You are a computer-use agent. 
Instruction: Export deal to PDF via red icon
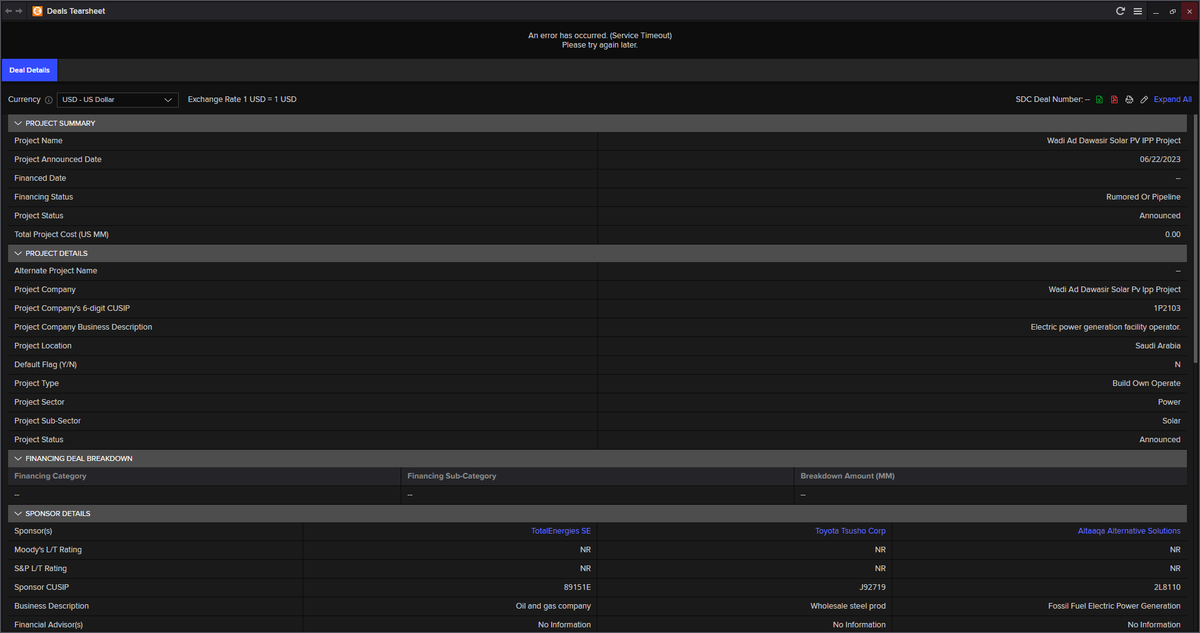click(x=1114, y=100)
